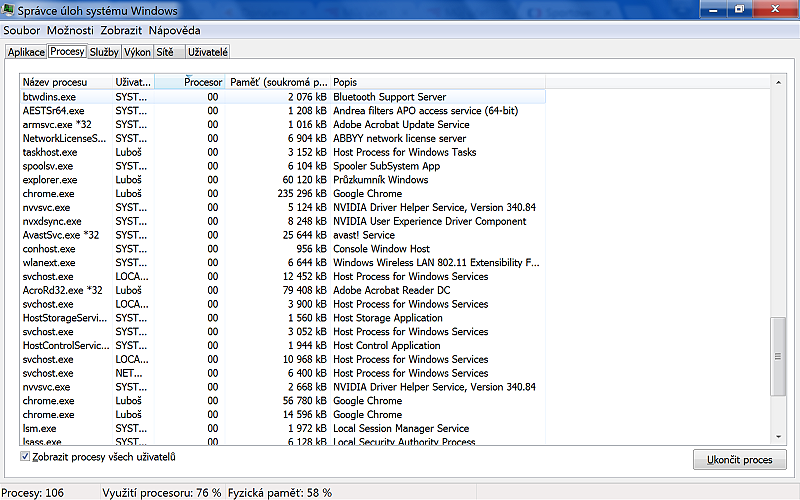Click the Task Manager title bar icon

tap(9, 11)
